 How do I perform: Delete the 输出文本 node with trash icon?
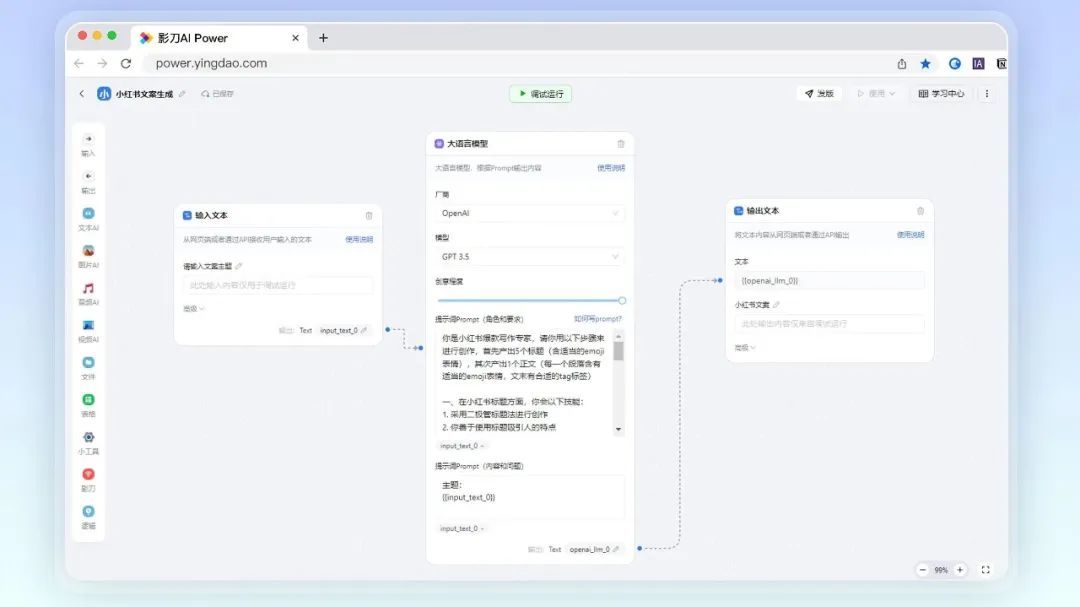(920, 211)
